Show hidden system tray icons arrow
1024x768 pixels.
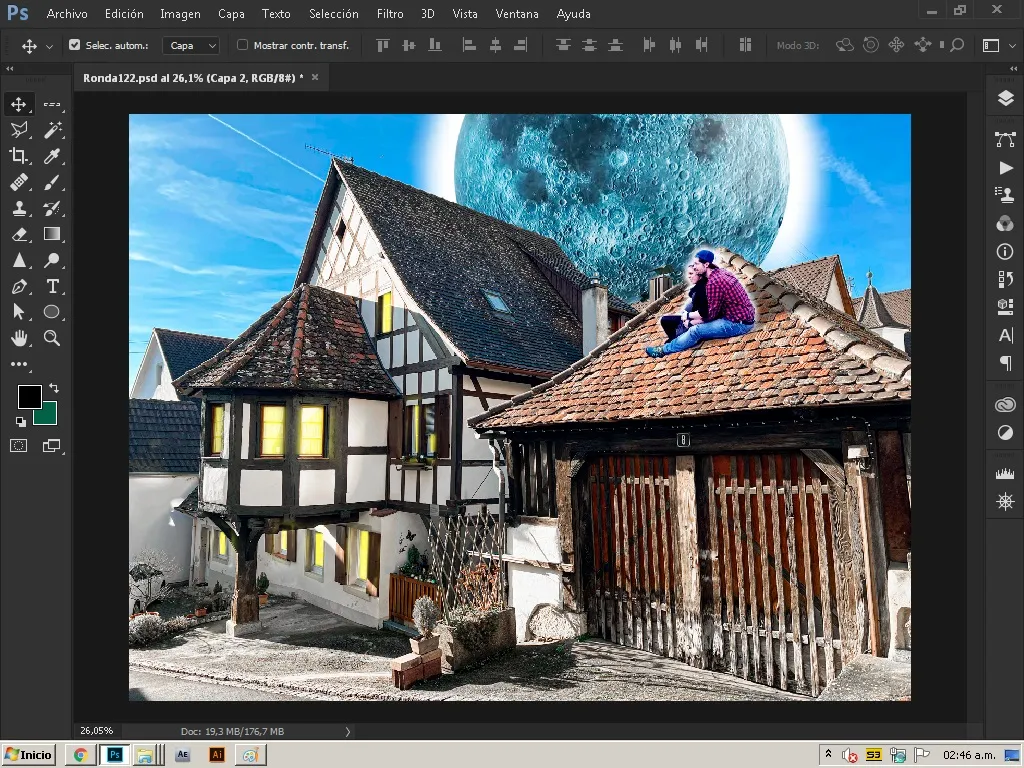(829, 754)
